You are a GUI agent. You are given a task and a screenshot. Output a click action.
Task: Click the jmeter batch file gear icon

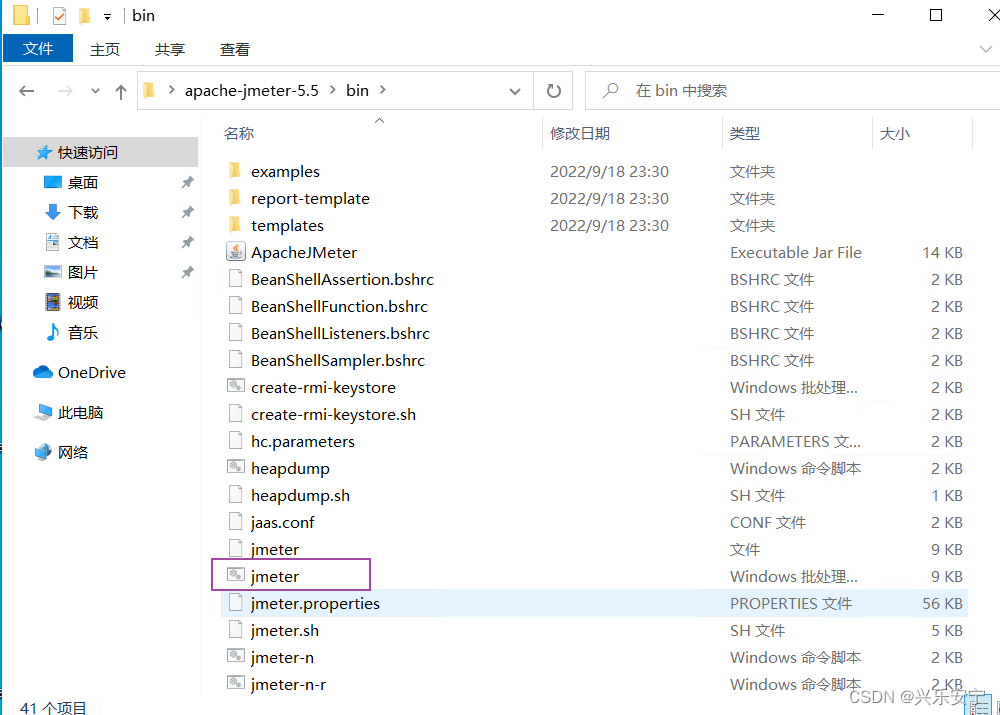coord(235,575)
